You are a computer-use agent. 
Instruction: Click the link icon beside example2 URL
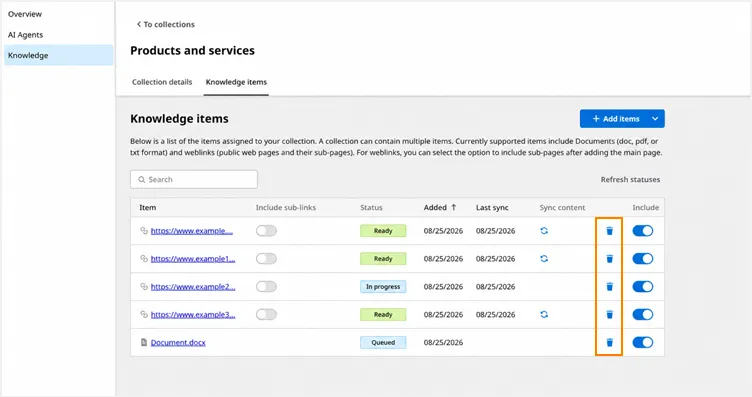pos(143,286)
